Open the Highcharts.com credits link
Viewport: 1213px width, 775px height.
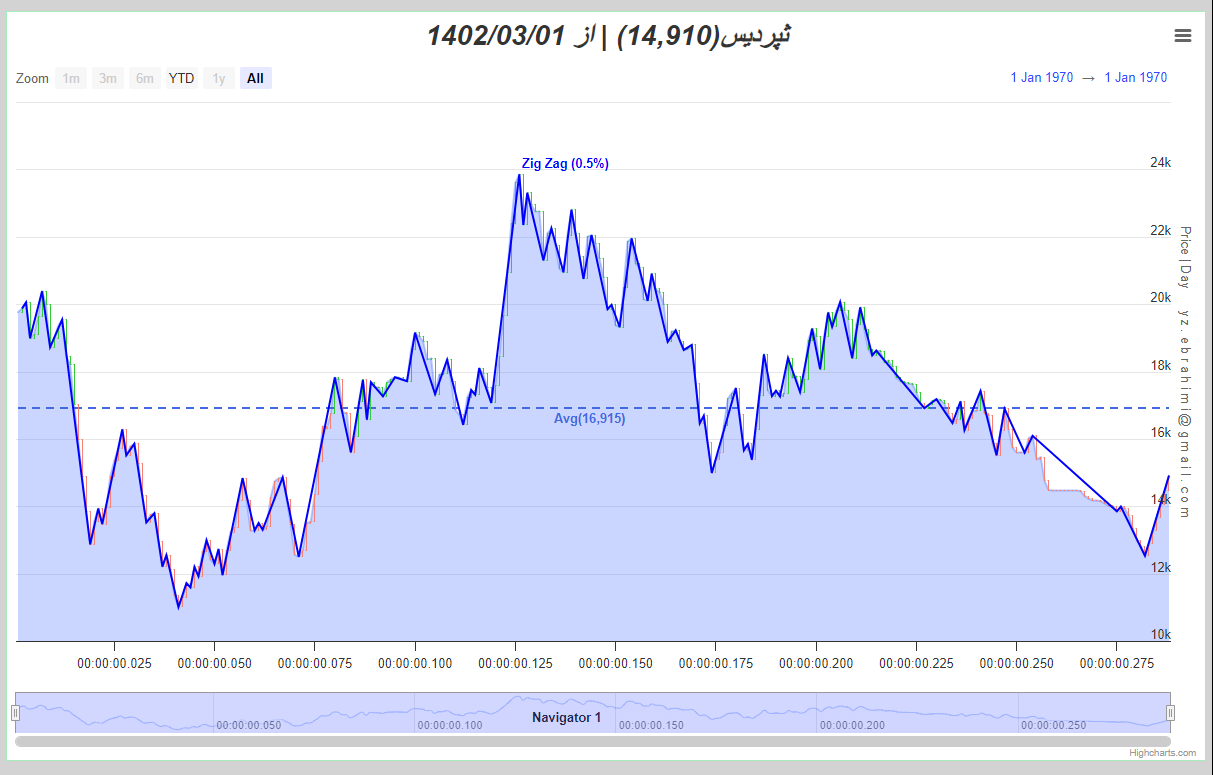coord(1163,753)
